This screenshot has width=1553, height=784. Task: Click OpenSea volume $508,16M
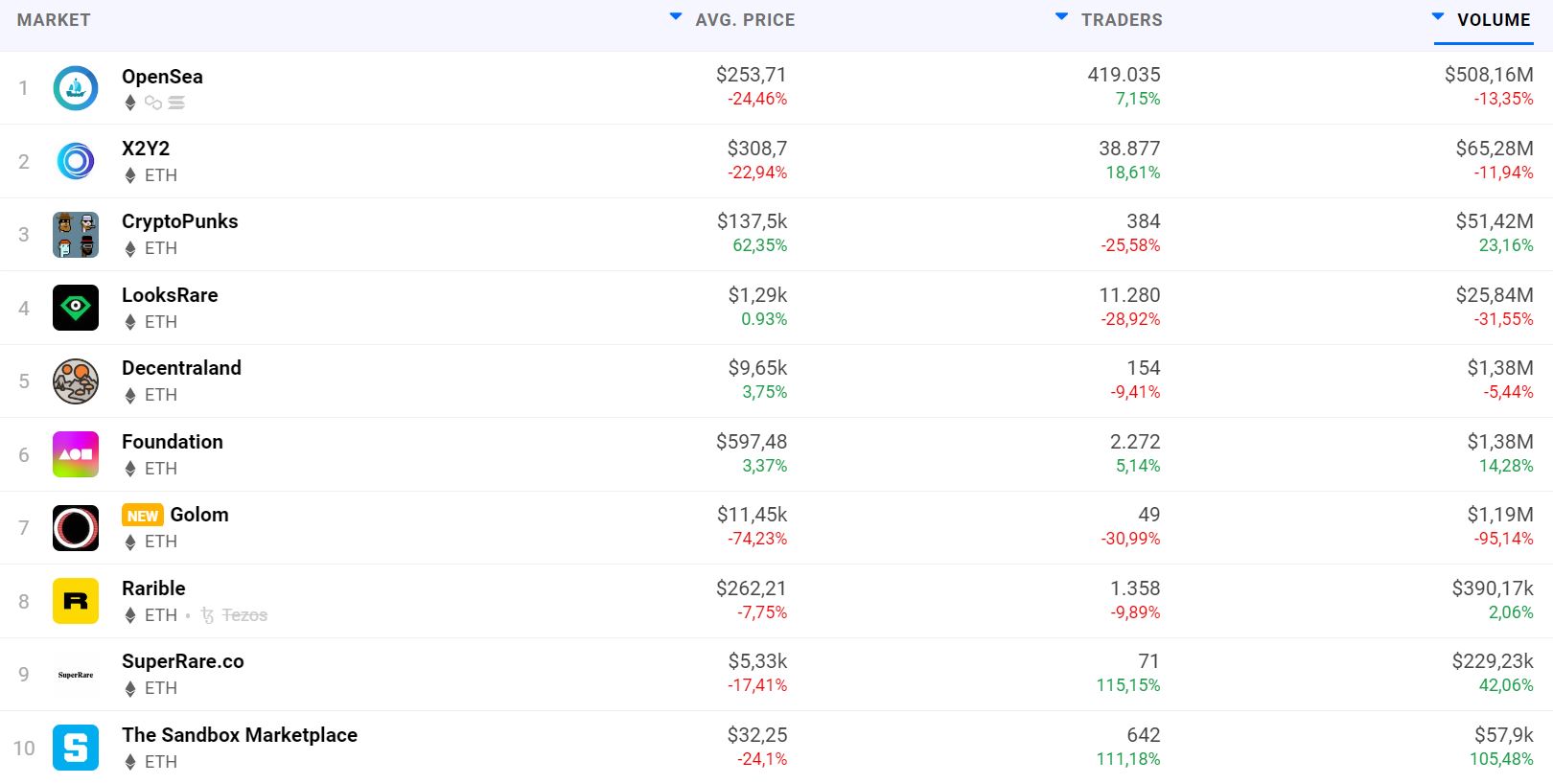1489,75
